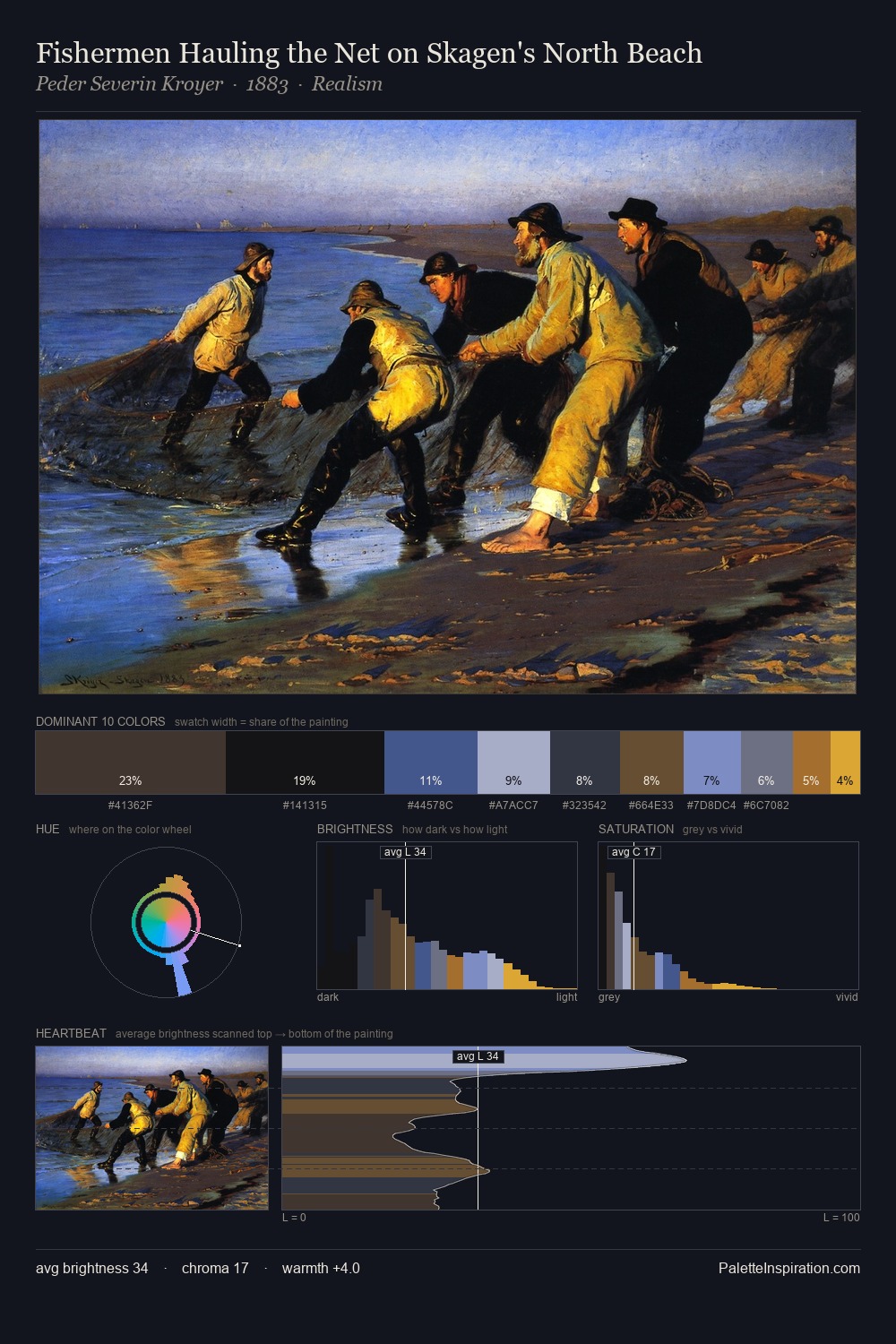Click the HEARTBEAT section heading

(71, 1033)
